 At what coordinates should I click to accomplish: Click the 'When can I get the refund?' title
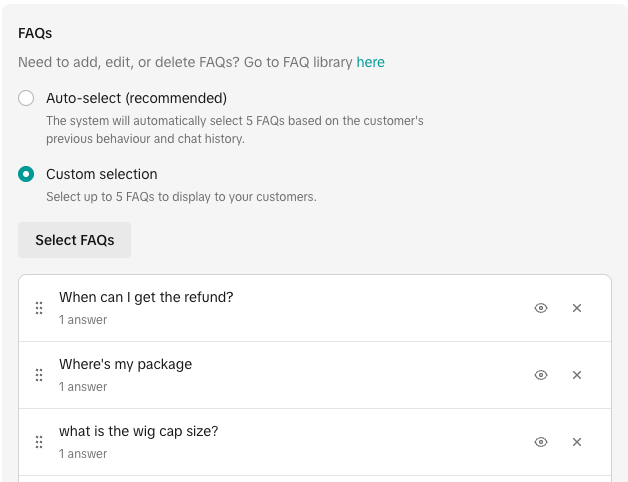click(x=146, y=297)
